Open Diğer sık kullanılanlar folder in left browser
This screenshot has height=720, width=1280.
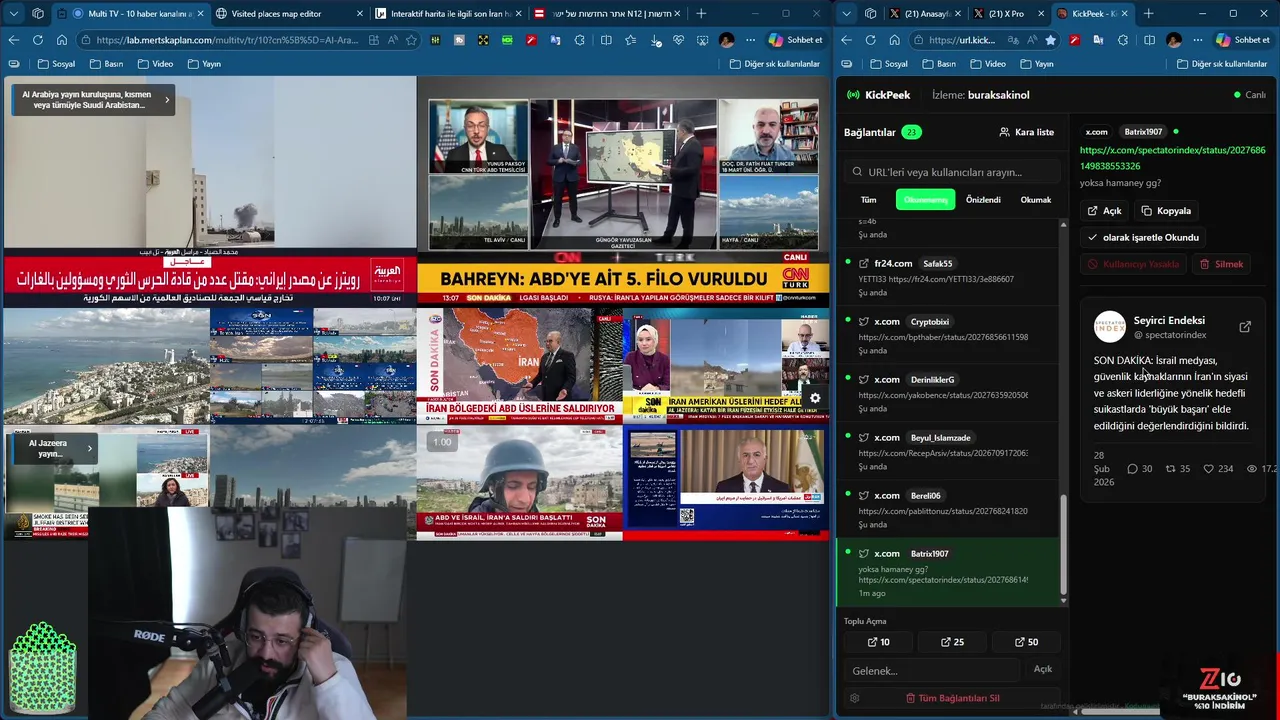774,64
